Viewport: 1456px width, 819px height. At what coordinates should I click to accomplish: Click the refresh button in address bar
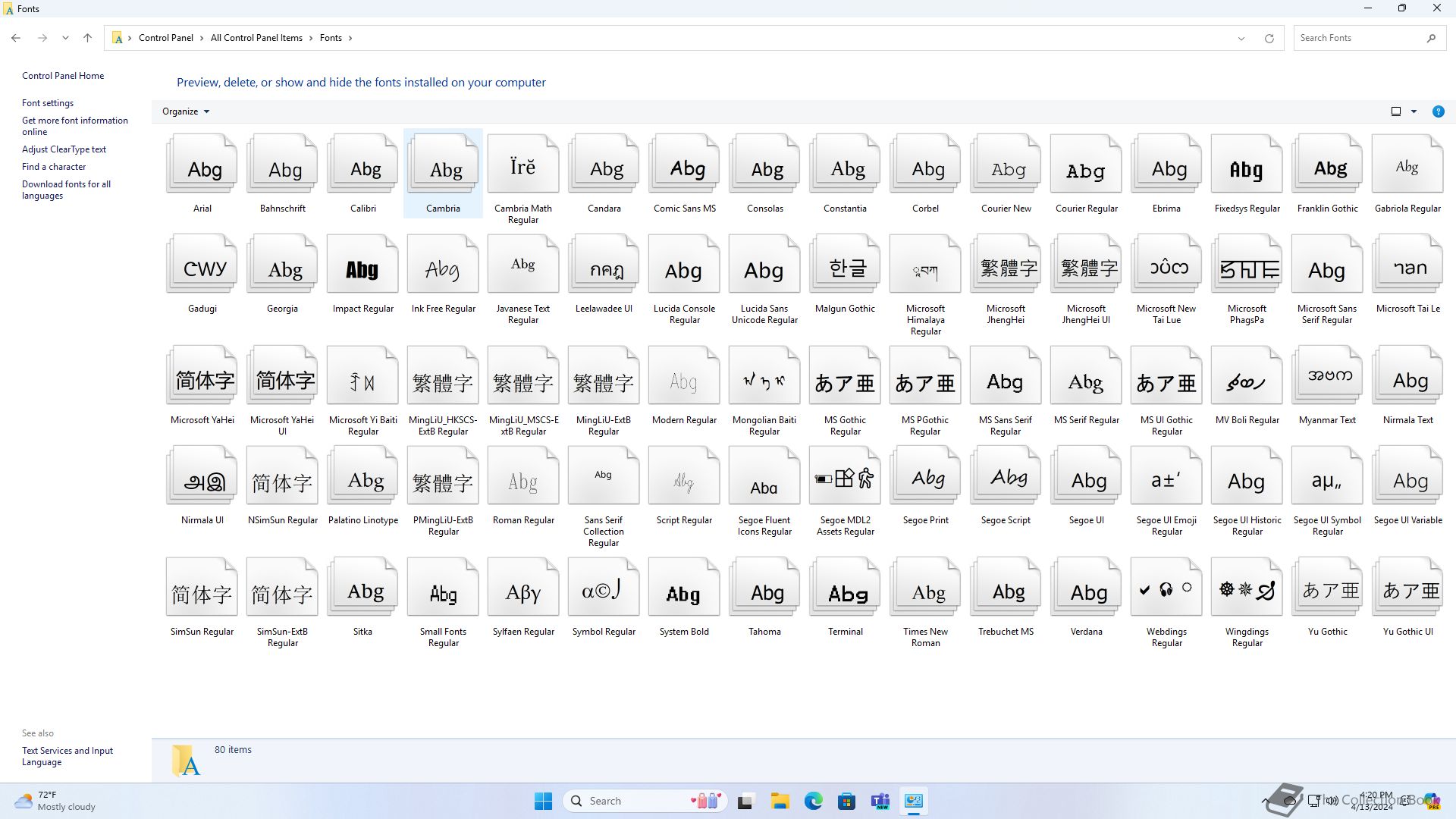(1269, 38)
